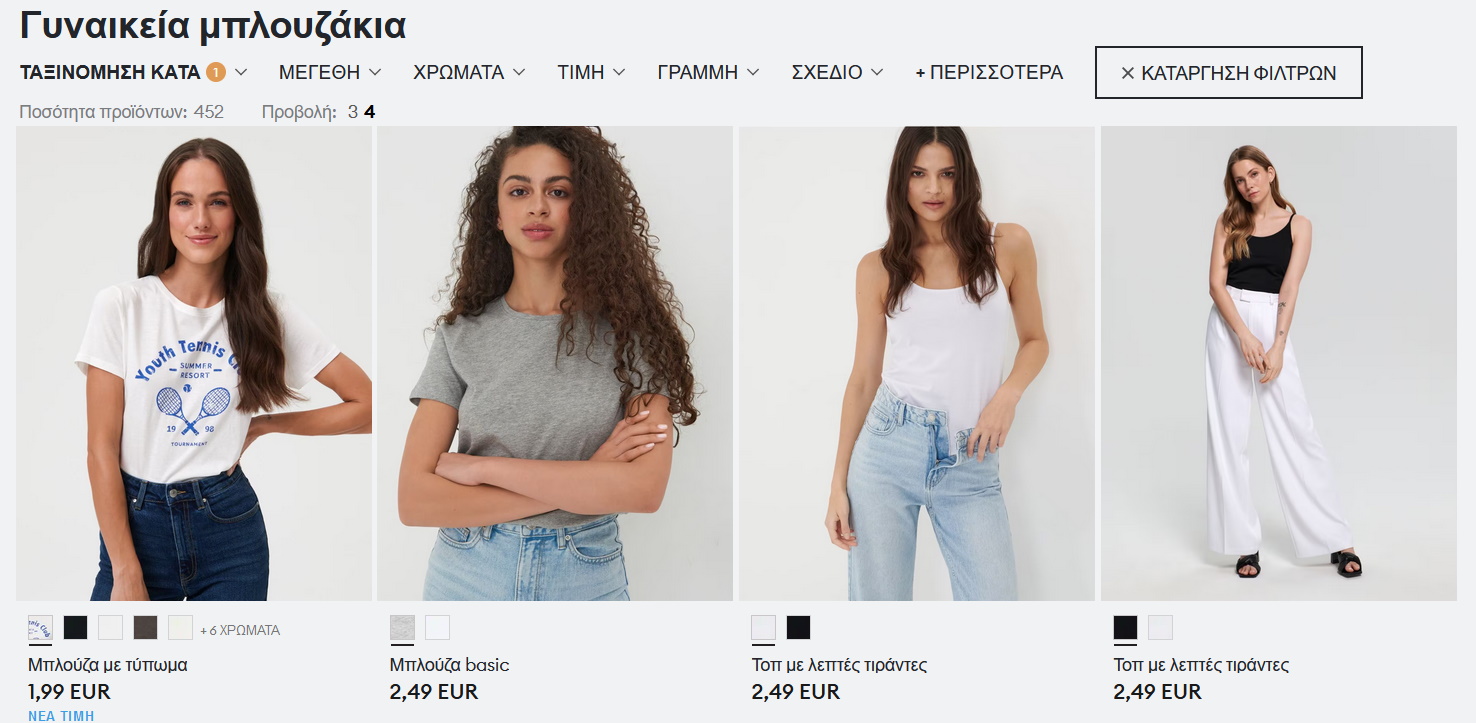Viewport: 1476px width, 723px height.
Task: Expand the ΜΕΓΕΘΗ size filter
Action: click(330, 72)
